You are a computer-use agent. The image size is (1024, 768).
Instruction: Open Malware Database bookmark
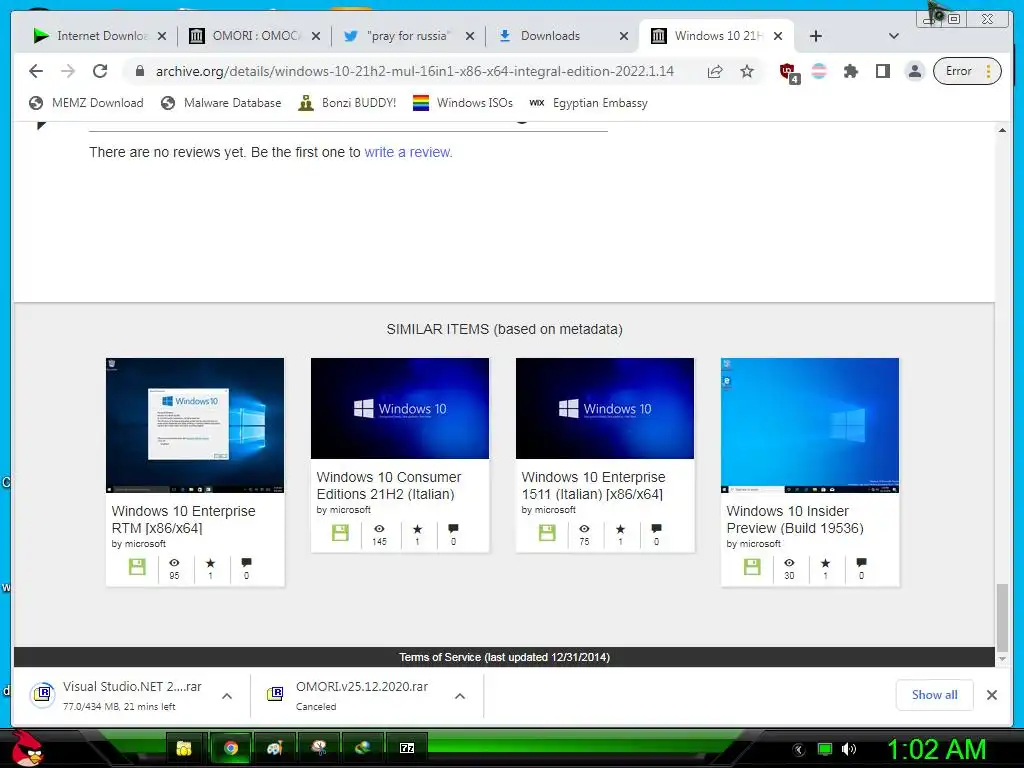coord(221,103)
